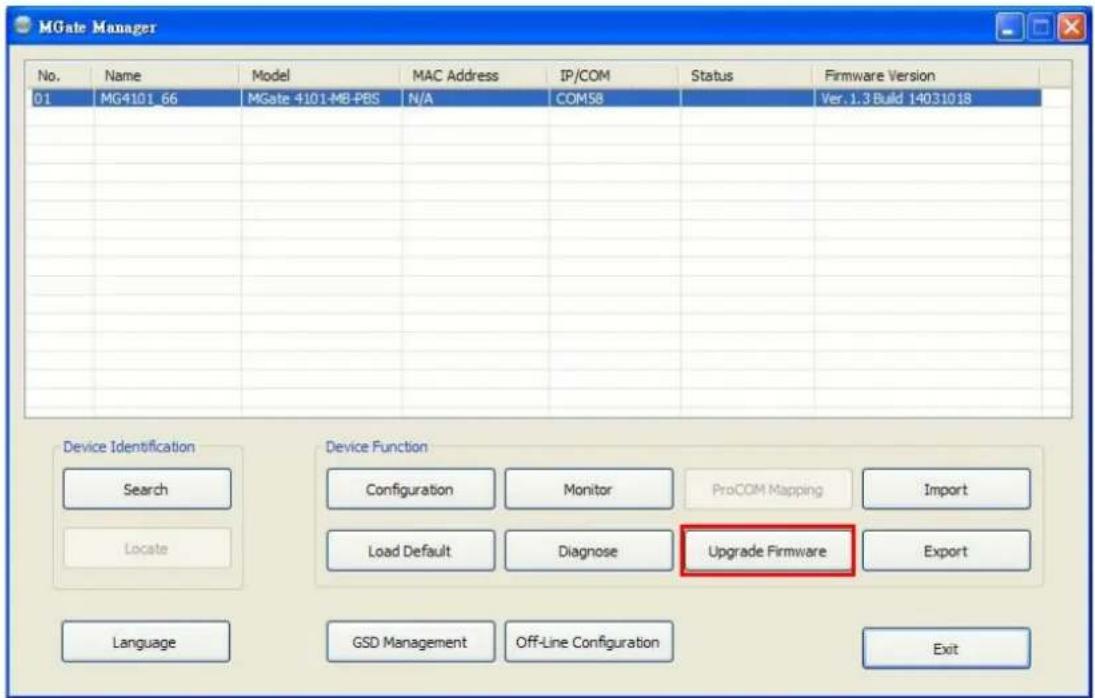Minimize the MGate Manager window

coord(1008,28)
